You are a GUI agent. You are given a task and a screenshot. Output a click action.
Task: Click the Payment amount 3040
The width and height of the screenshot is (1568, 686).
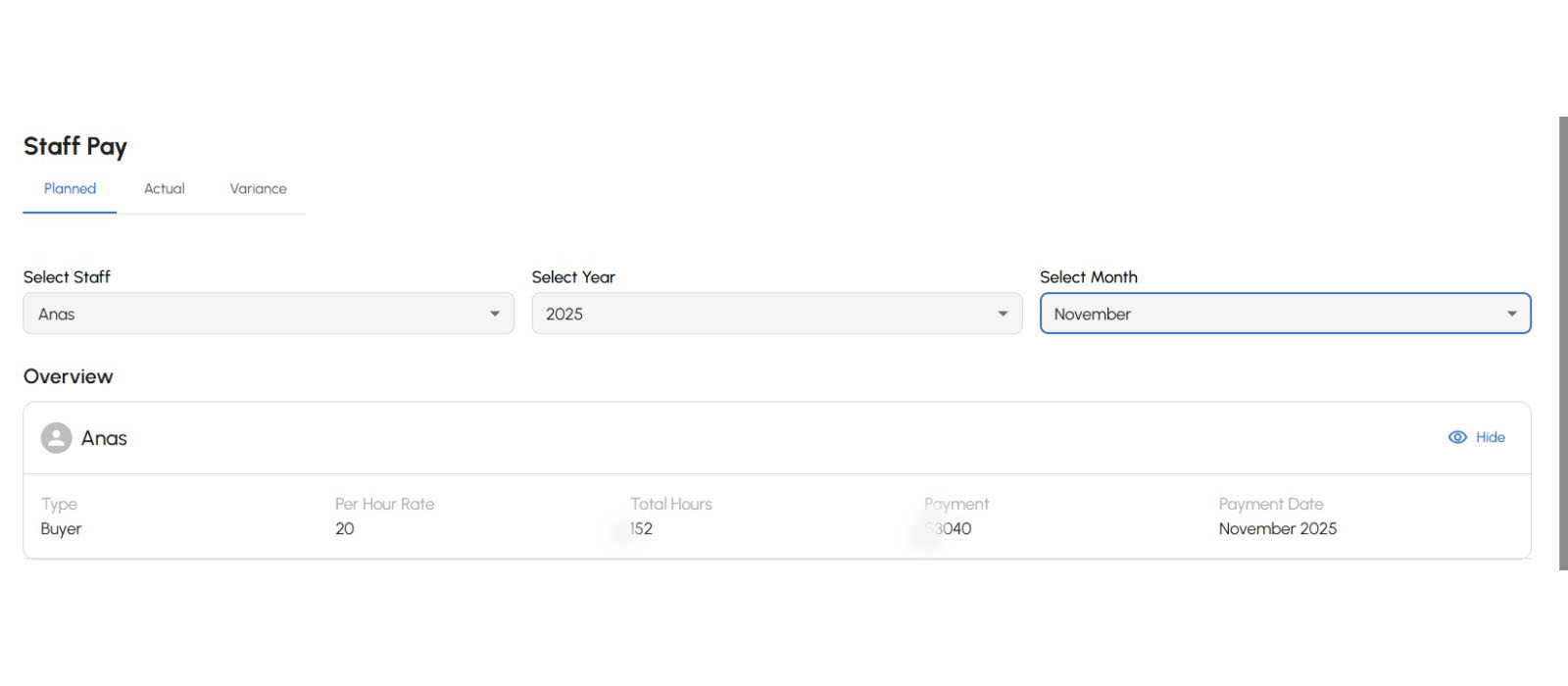point(951,528)
